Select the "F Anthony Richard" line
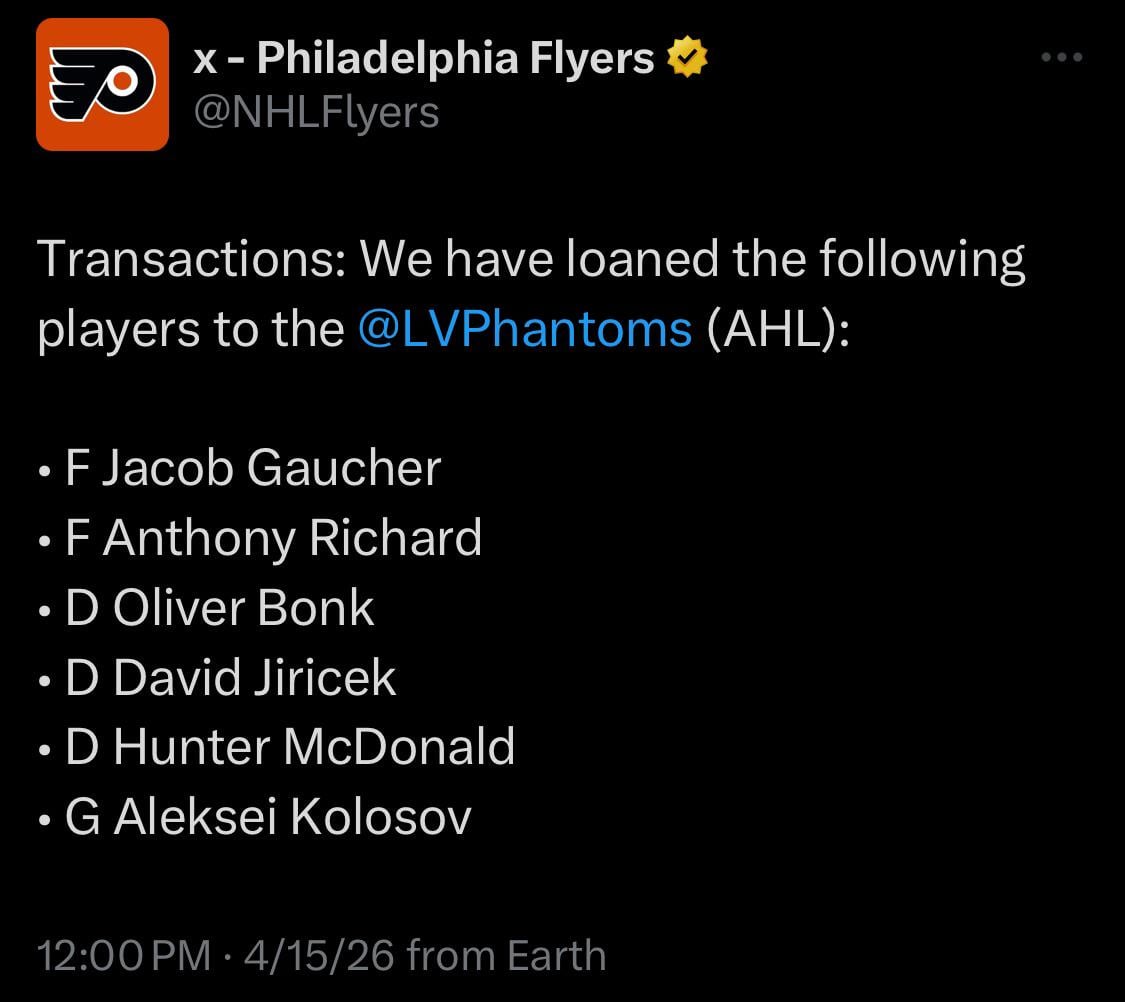The width and height of the screenshot is (1125, 1002). 273,538
